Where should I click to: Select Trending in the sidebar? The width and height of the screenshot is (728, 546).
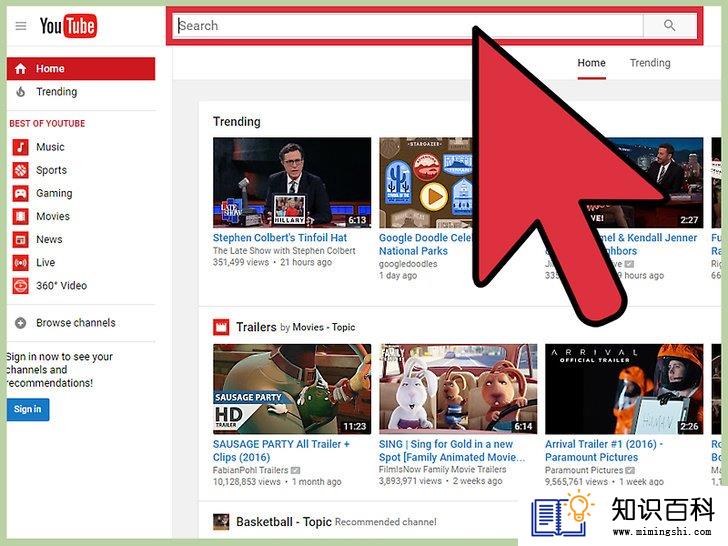57,92
